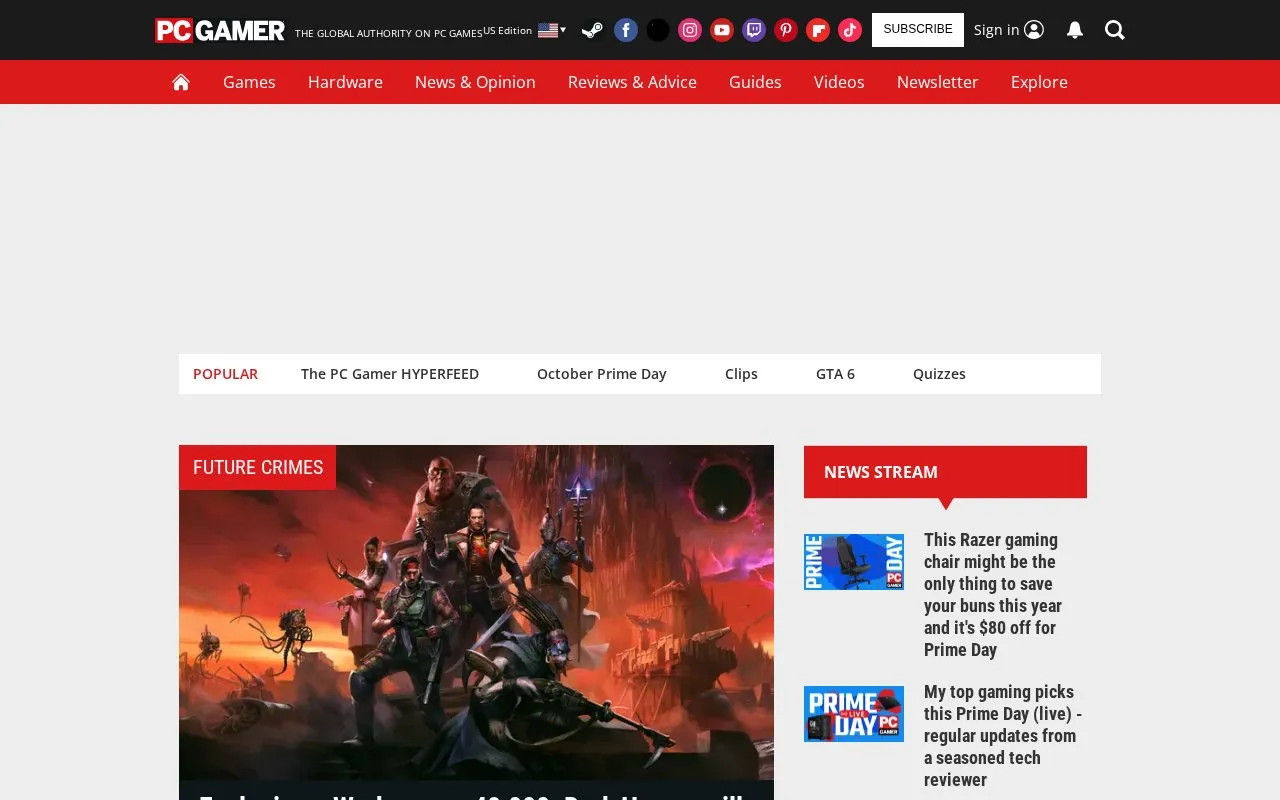The height and width of the screenshot is (800, 1280).
Task: Open notifications bell icon
Action: point(1075,30)
